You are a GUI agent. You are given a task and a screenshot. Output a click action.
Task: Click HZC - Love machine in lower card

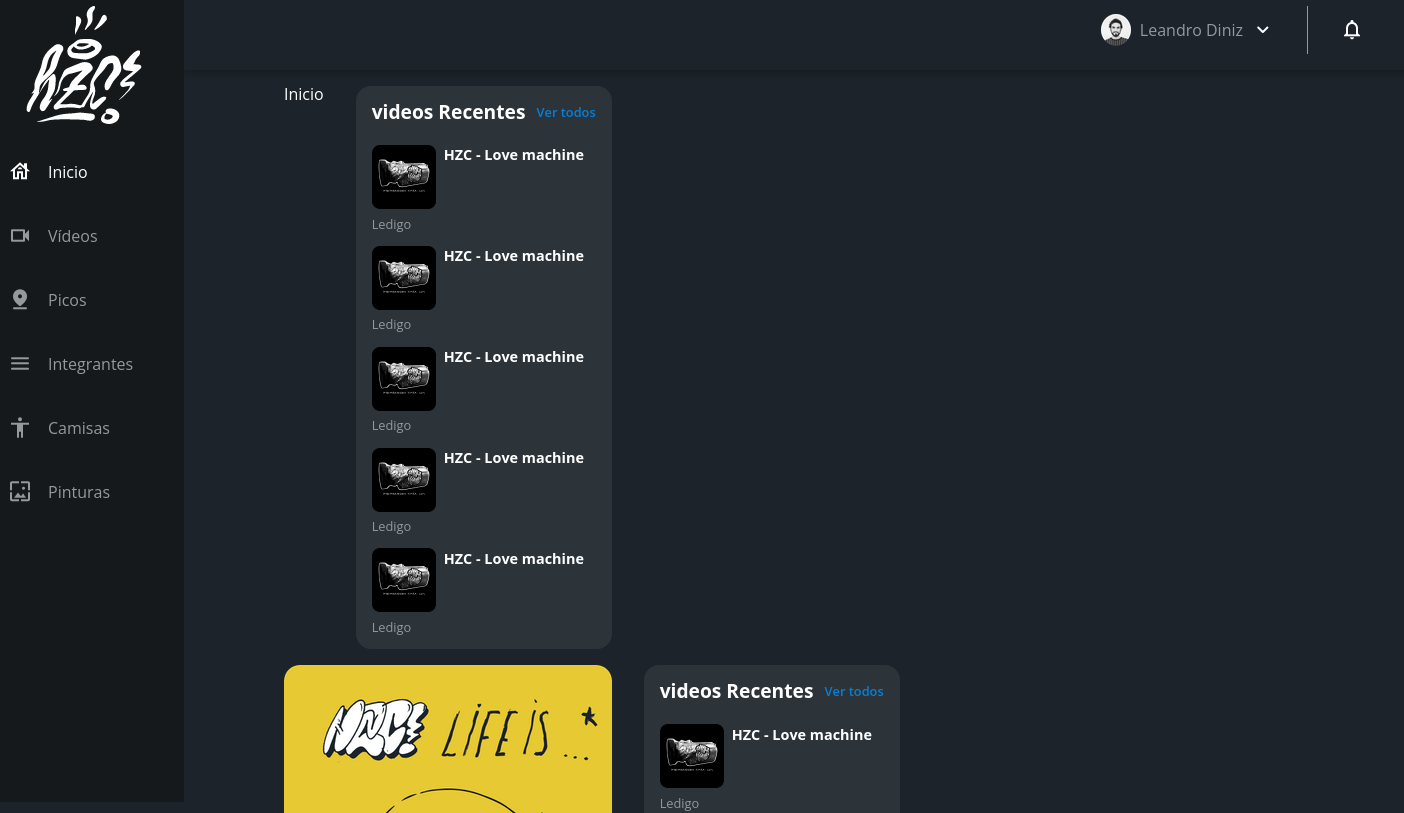pos(802,735)
